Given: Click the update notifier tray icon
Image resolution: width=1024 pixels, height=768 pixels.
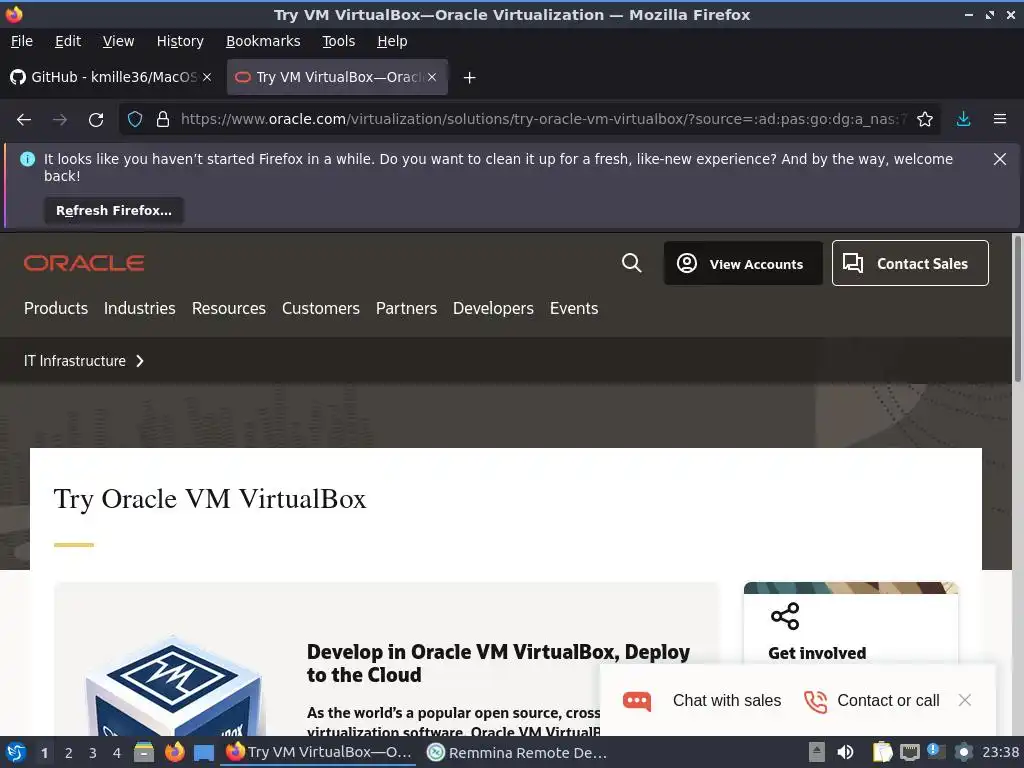Looking at the screenshot, I should (x=934, y=752).
